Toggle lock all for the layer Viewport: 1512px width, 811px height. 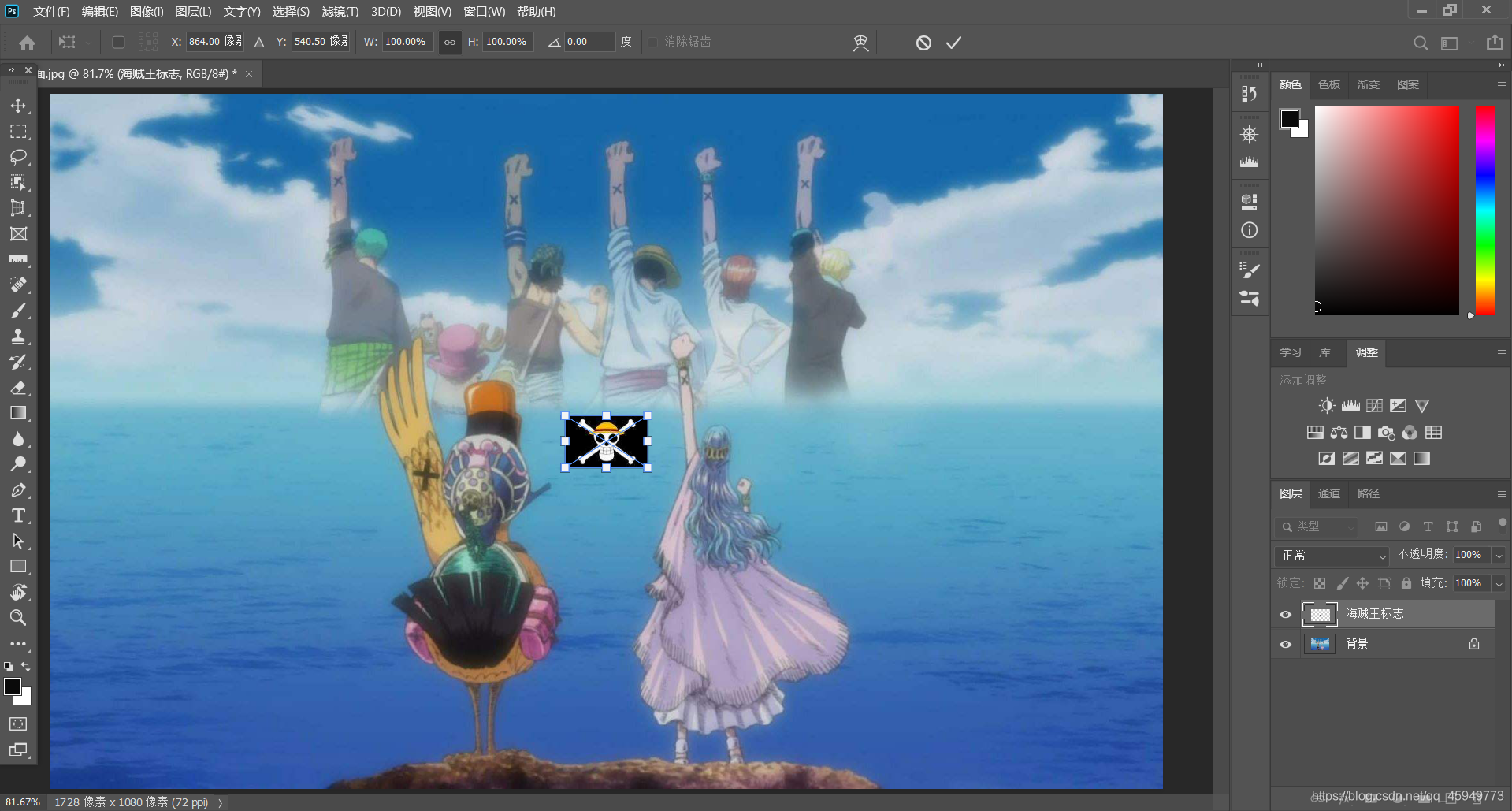click(1406, 583)
